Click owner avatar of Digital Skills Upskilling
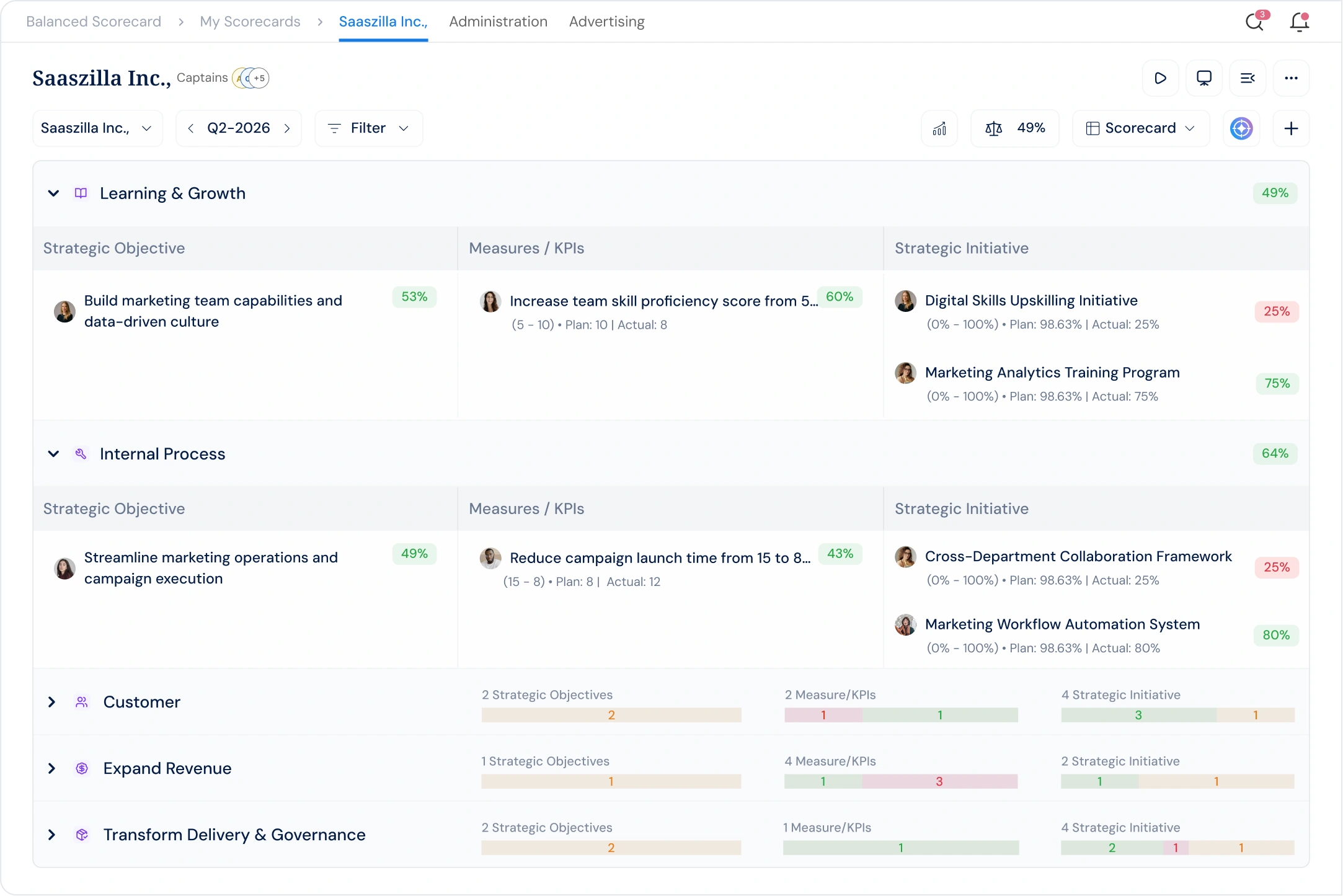 click(905, 301)
